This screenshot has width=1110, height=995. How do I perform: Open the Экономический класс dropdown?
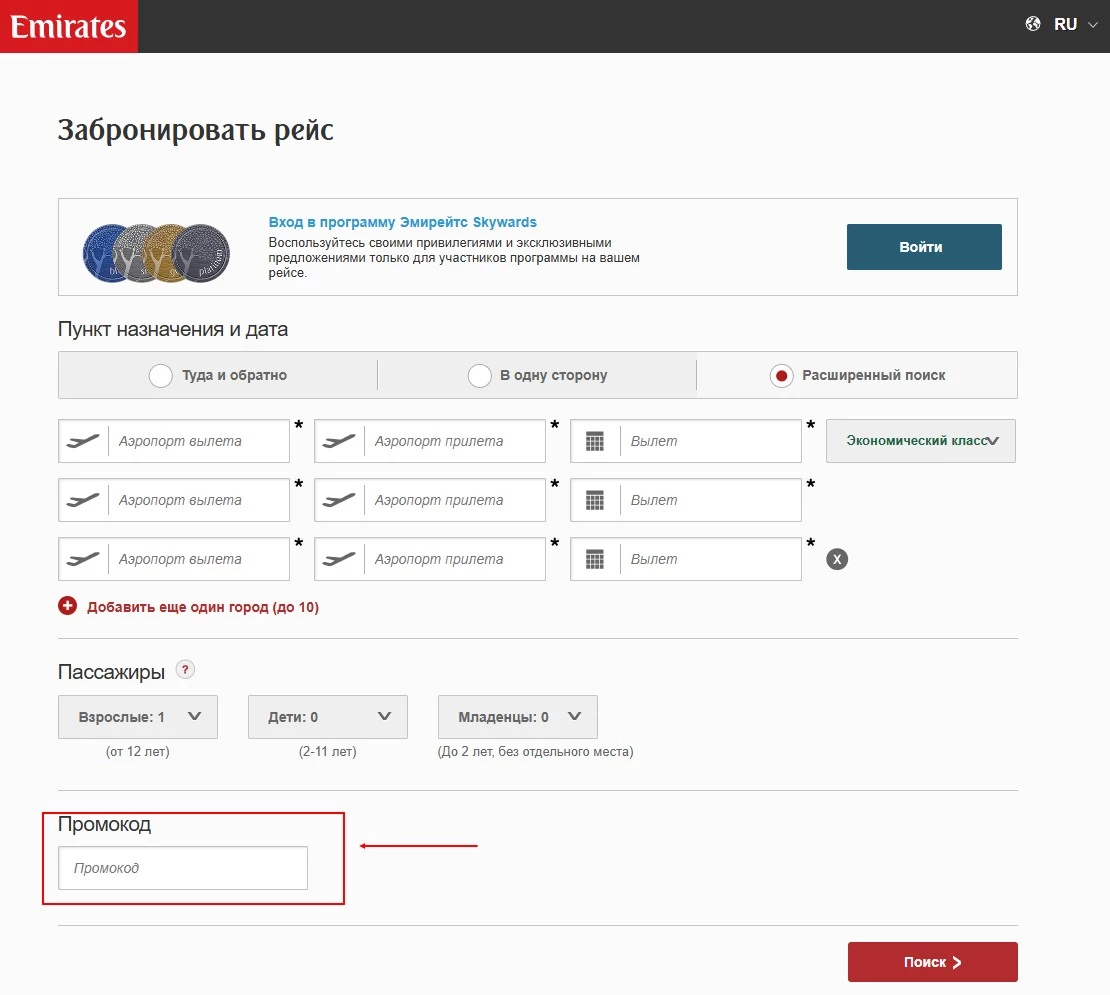[919, 440]
